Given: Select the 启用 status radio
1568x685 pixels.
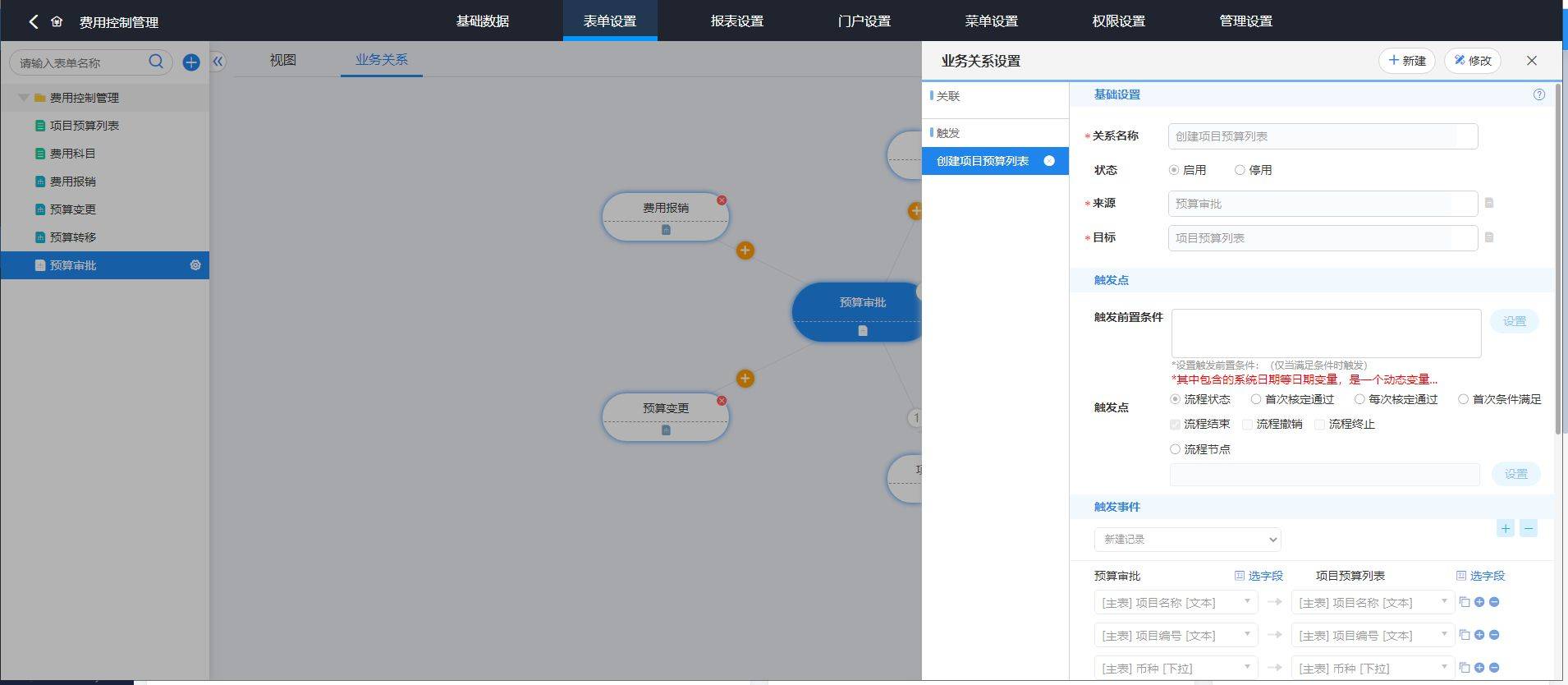Looking at the screenshot, I should point(1174,170).
